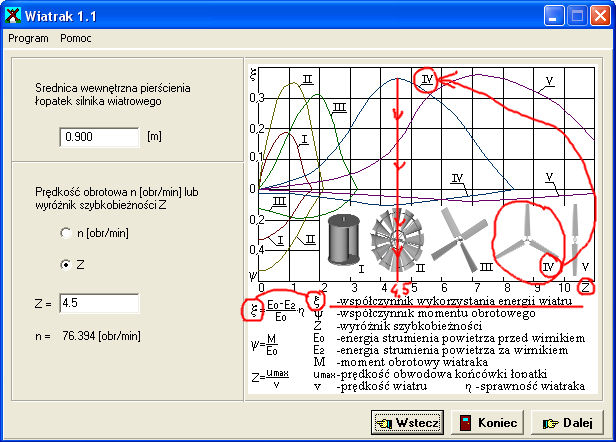Open the Pomoc menu

click(76, 37)
